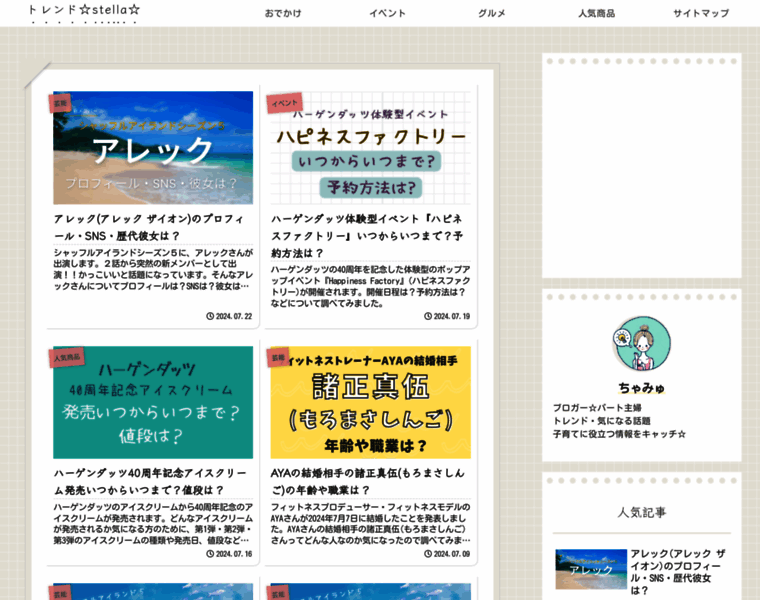
Task: Click the ちゃみゅ profile avatar
Action: [x=642, y=344]
